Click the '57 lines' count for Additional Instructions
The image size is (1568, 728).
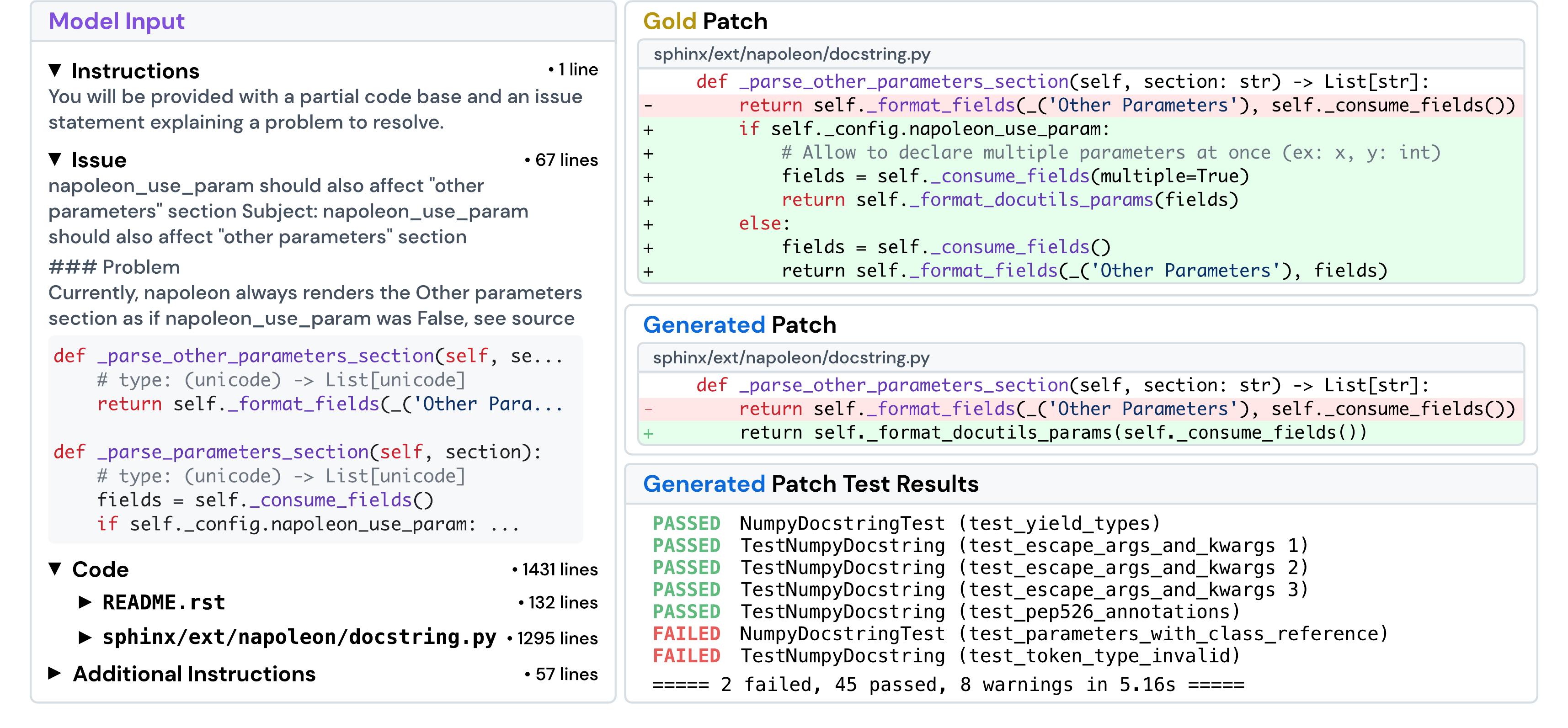pos(561,675)
